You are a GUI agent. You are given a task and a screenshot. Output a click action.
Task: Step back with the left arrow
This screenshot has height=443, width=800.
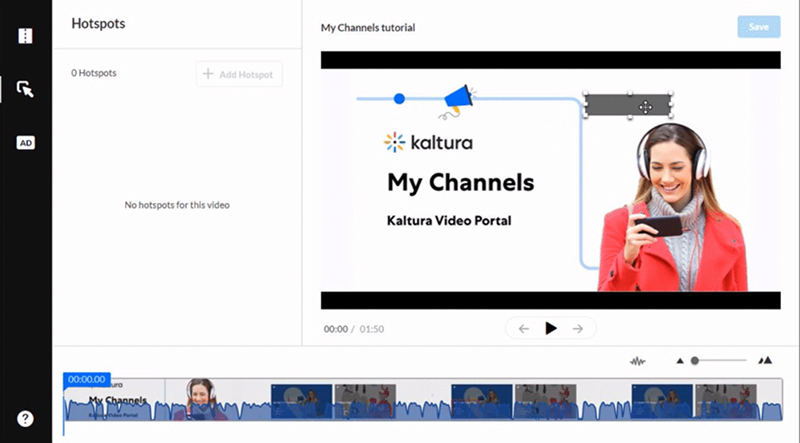tap(523, 328)
